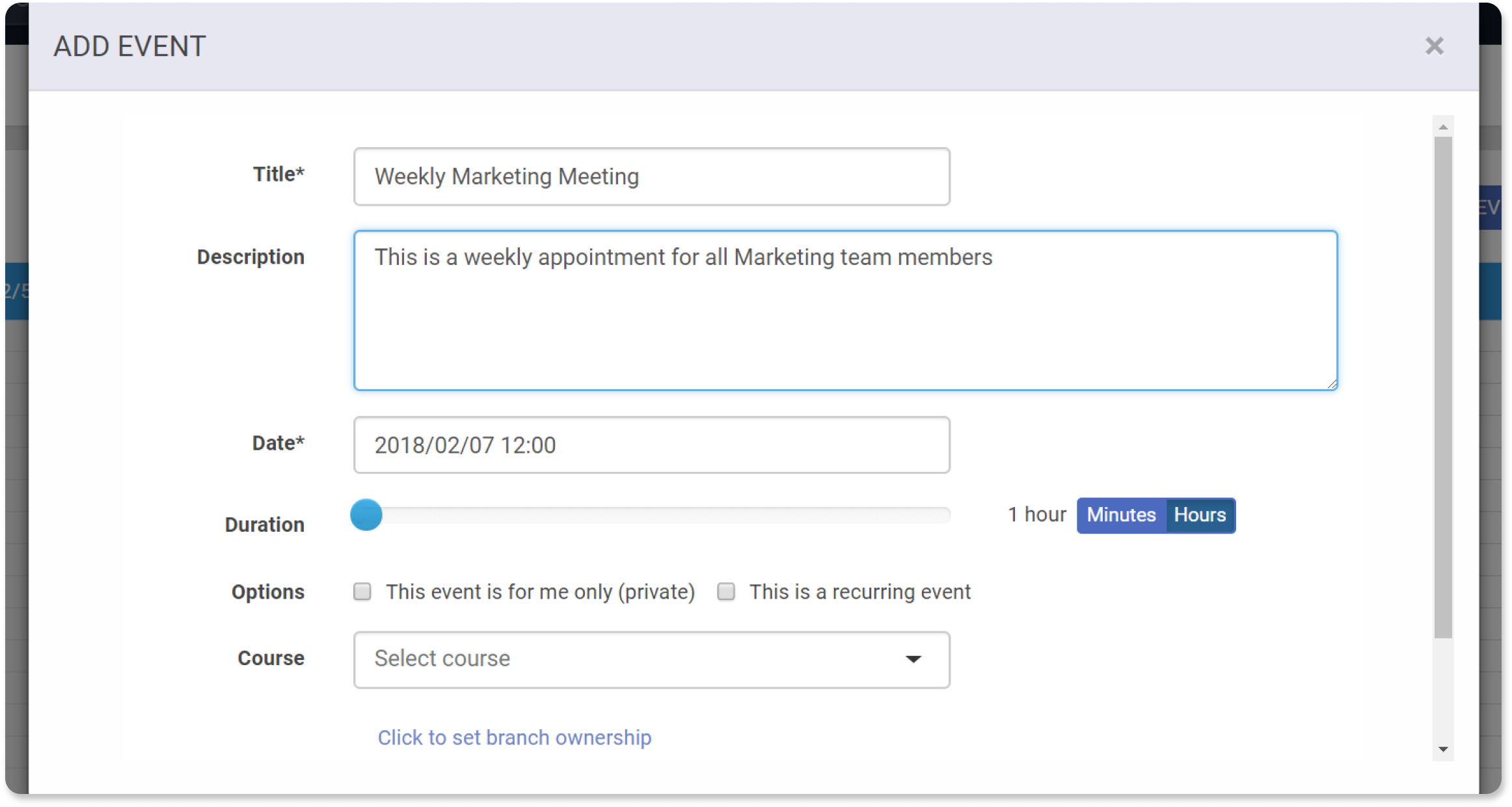Viewport: 1512px width, 807px height.
Task: Close the Add Event dialog
Action: pos(1434,46)
